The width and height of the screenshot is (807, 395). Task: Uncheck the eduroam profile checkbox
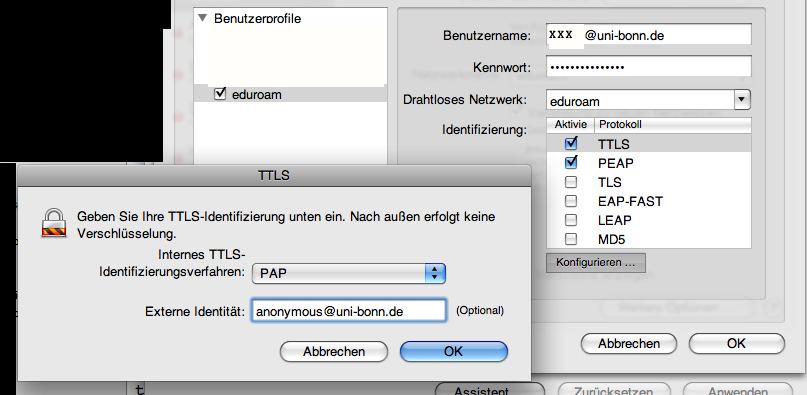(x=220, y=94)
